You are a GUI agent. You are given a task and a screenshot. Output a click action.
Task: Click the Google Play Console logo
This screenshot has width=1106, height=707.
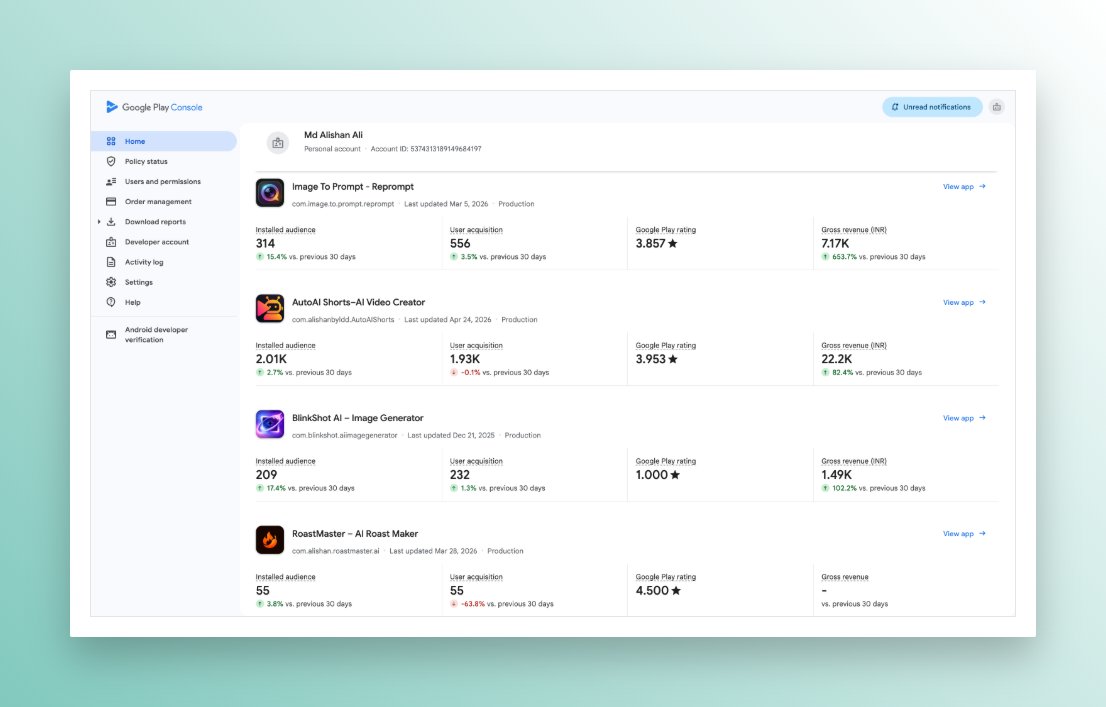coord(154,107)
